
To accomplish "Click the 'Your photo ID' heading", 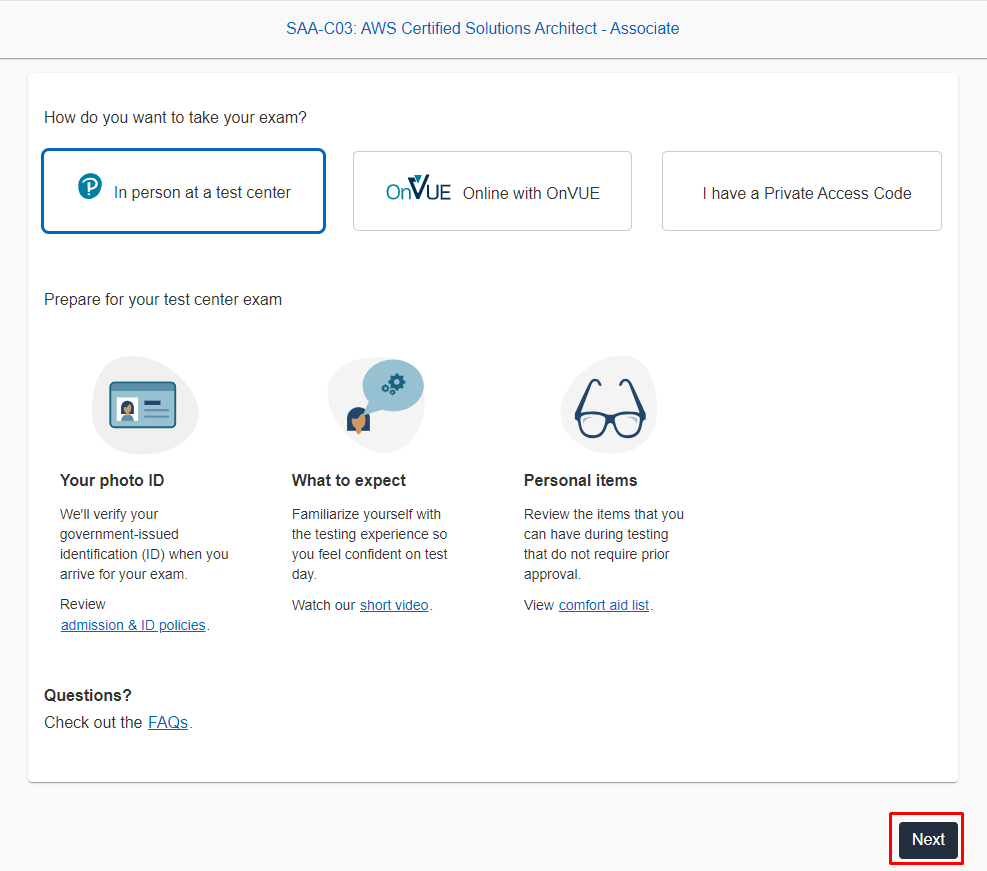I will point(112,480).
